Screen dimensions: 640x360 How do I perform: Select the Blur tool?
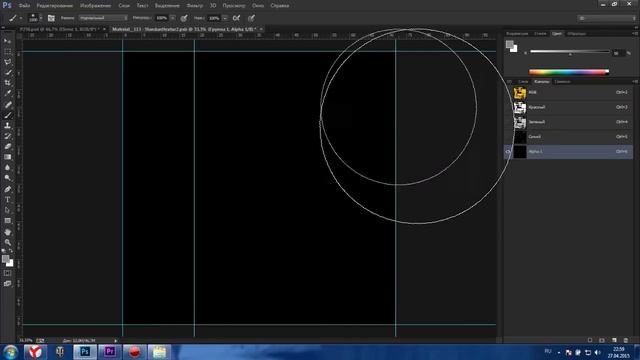click(x=7, y=168)
